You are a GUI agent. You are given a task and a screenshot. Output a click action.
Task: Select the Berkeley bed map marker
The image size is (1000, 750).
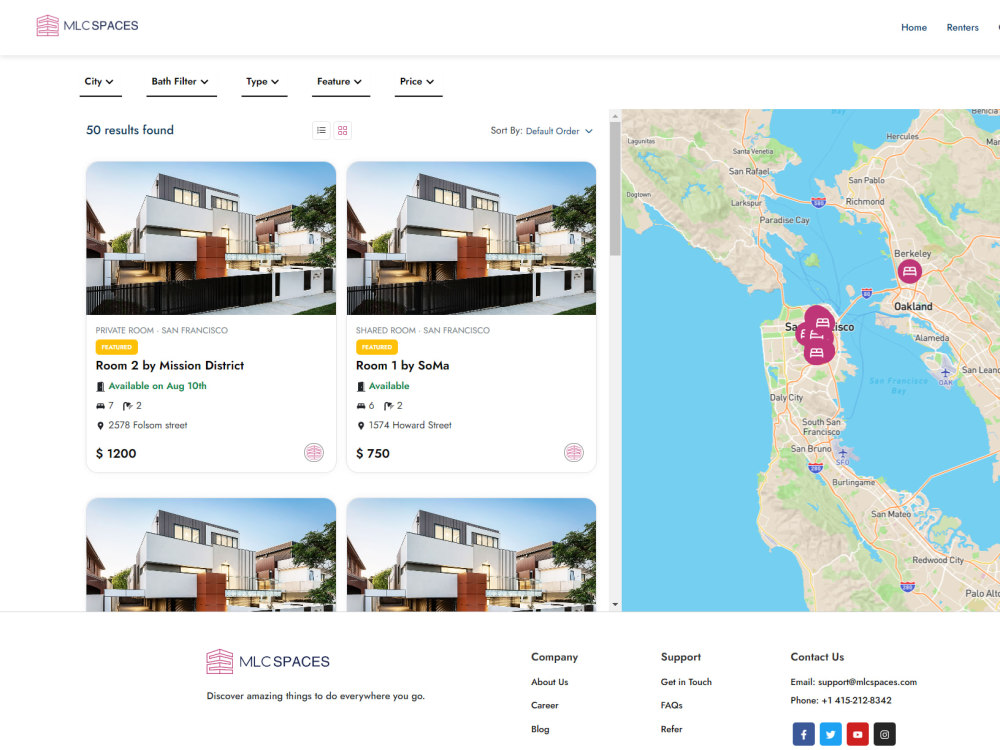pos(909,272)
